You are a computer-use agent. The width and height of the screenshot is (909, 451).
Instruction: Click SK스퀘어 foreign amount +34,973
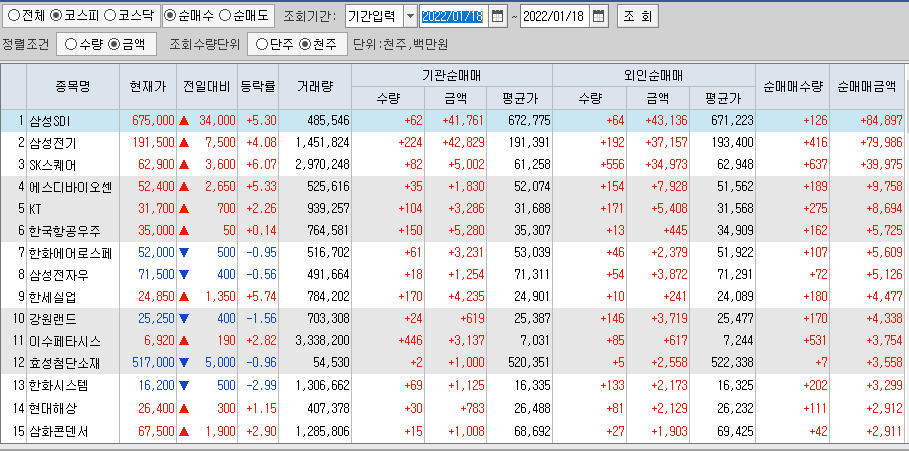click(666, 165)
